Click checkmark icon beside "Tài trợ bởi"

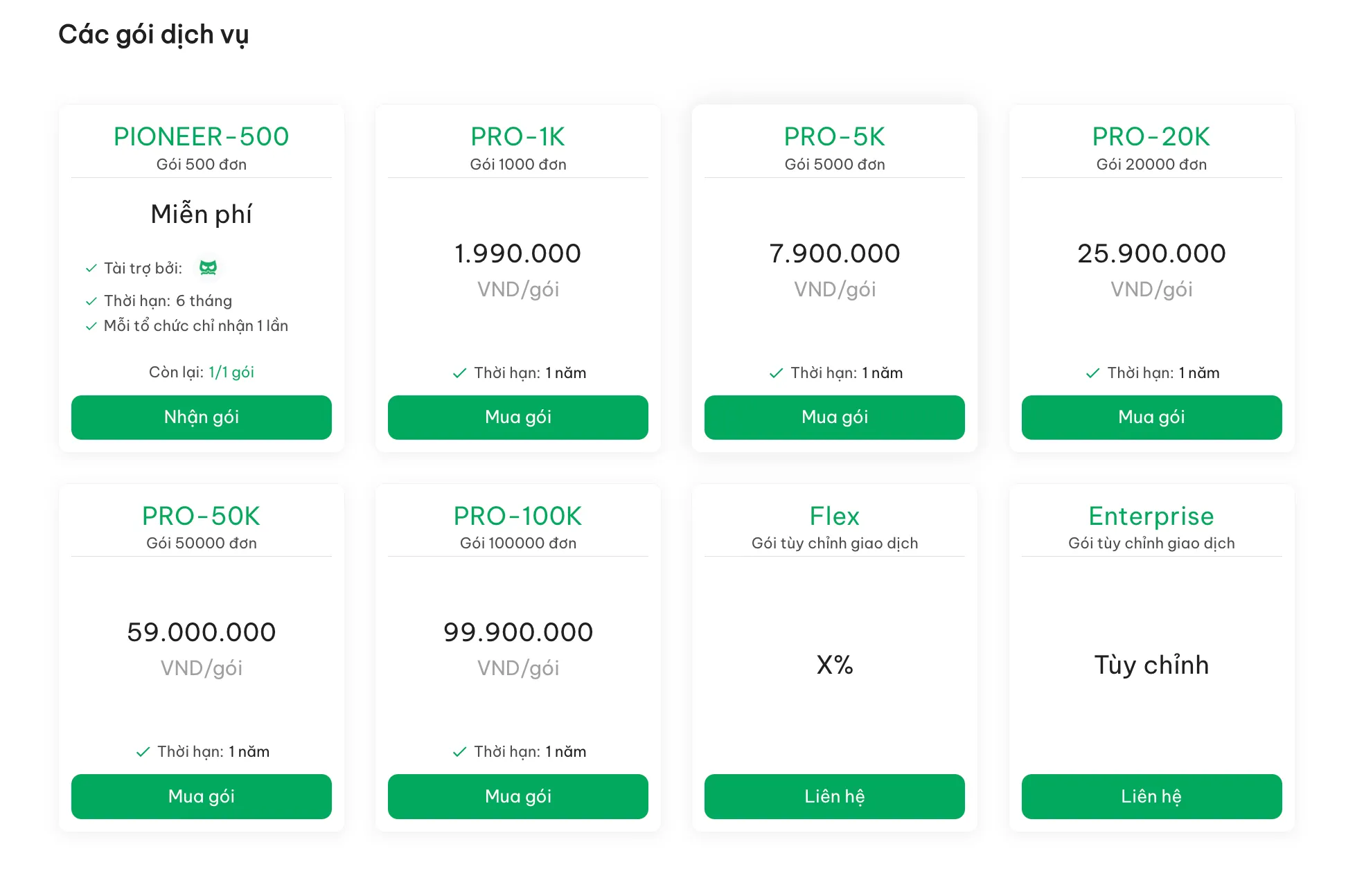pyautogui.click(x=91, y=269)
